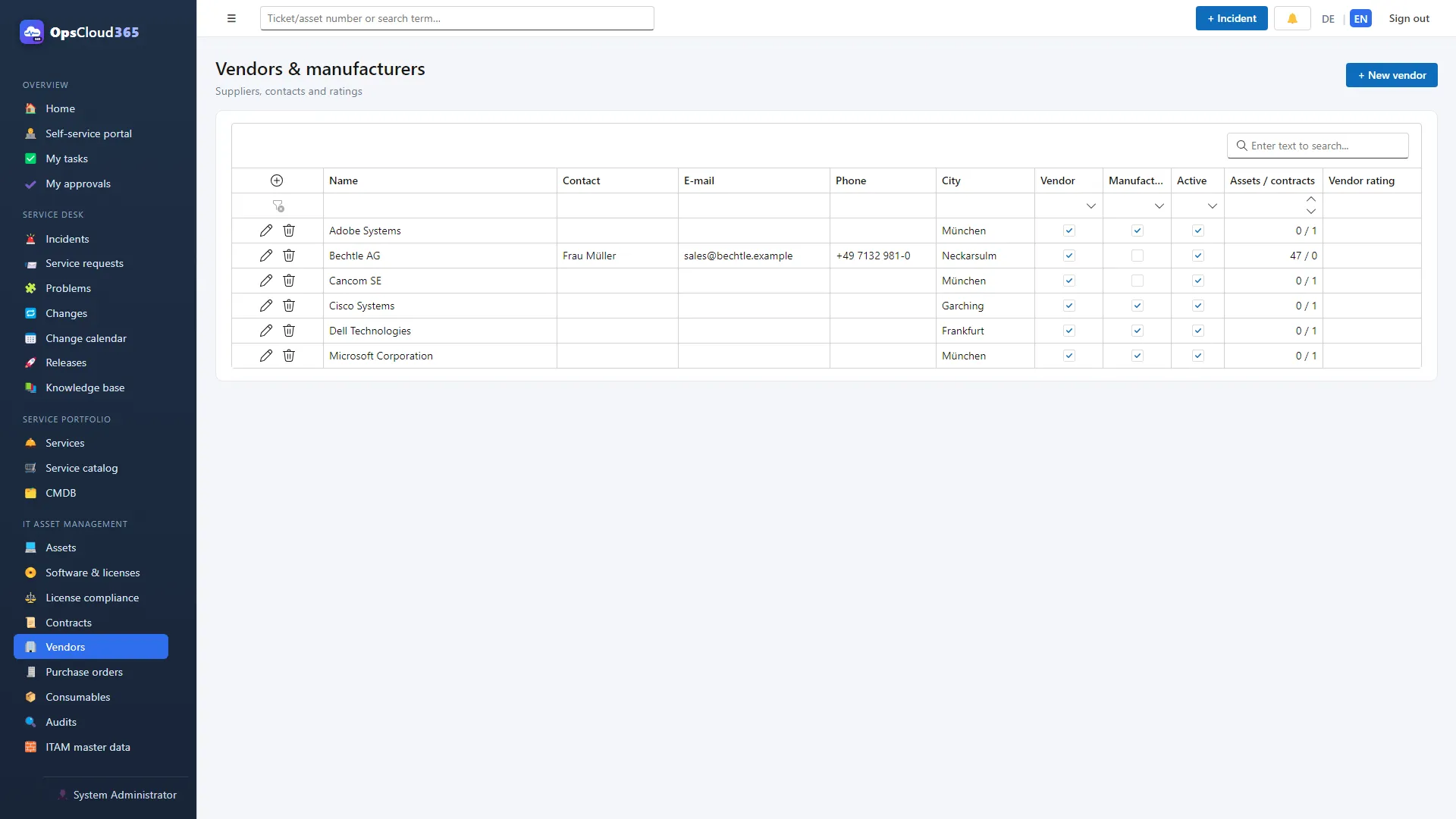The image size is (1456, 819).
Task: Open Purchase orders menu item
Action: pyautogui.click(x=83, y=672)
